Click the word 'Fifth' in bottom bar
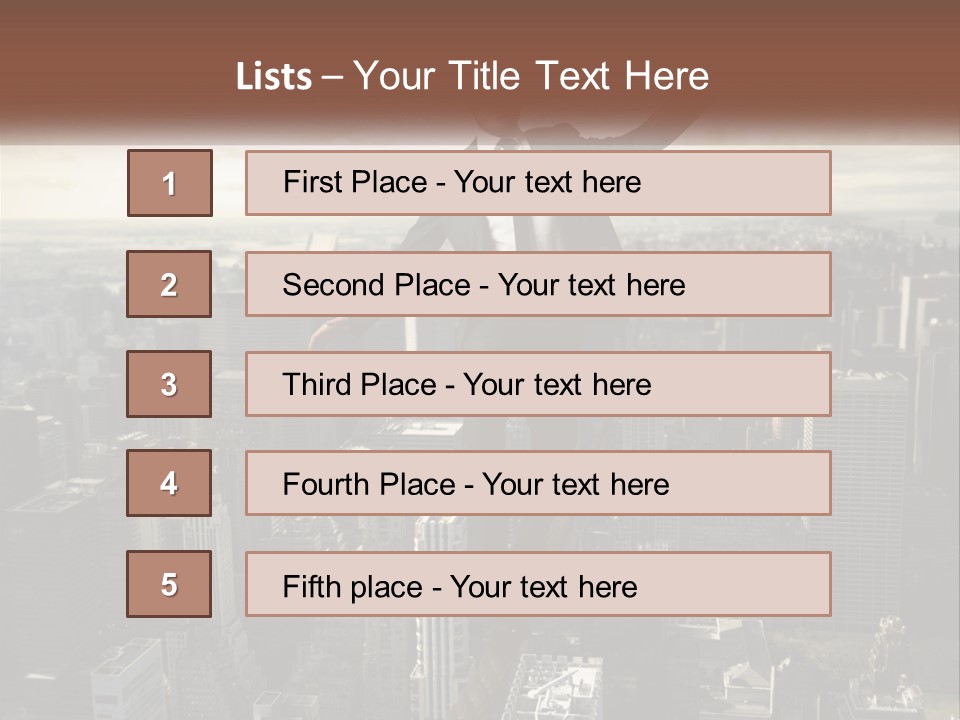The image size is (960, 720). [311, 586]
